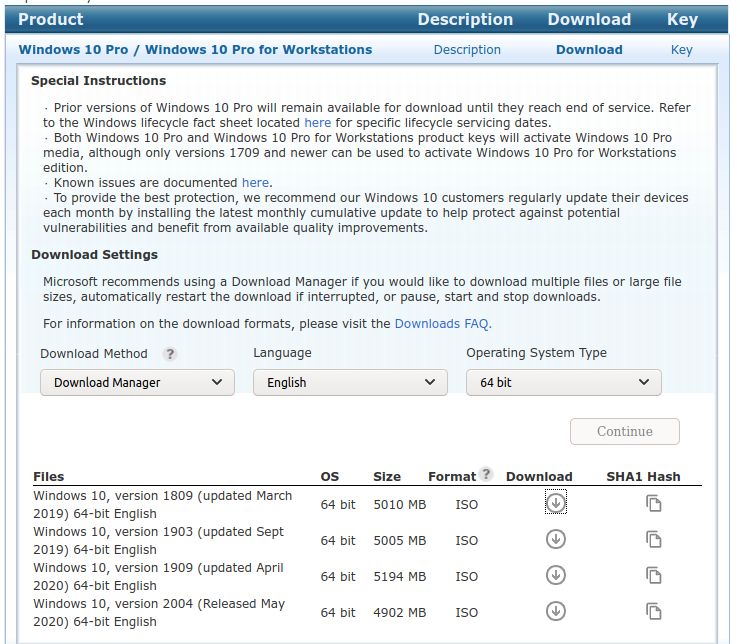Copy SHA1 hash for version 1903
The image size is (740, 644).
654,539
